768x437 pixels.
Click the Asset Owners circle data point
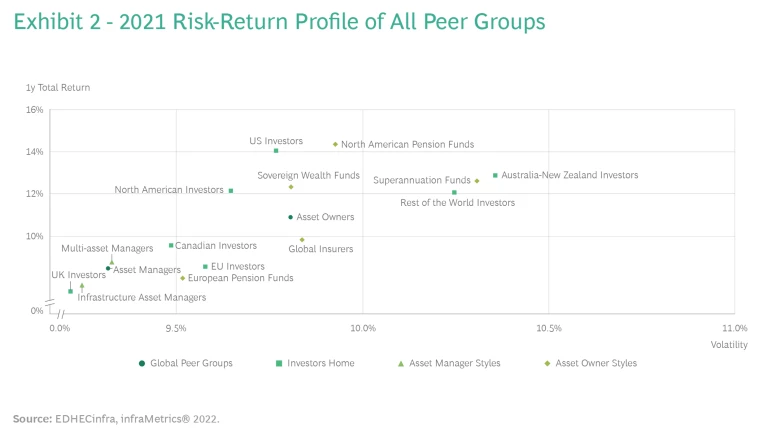[290, 217]
